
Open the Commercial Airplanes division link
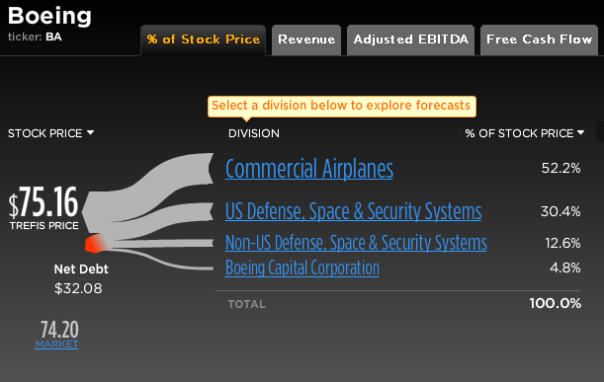(309, 169)
